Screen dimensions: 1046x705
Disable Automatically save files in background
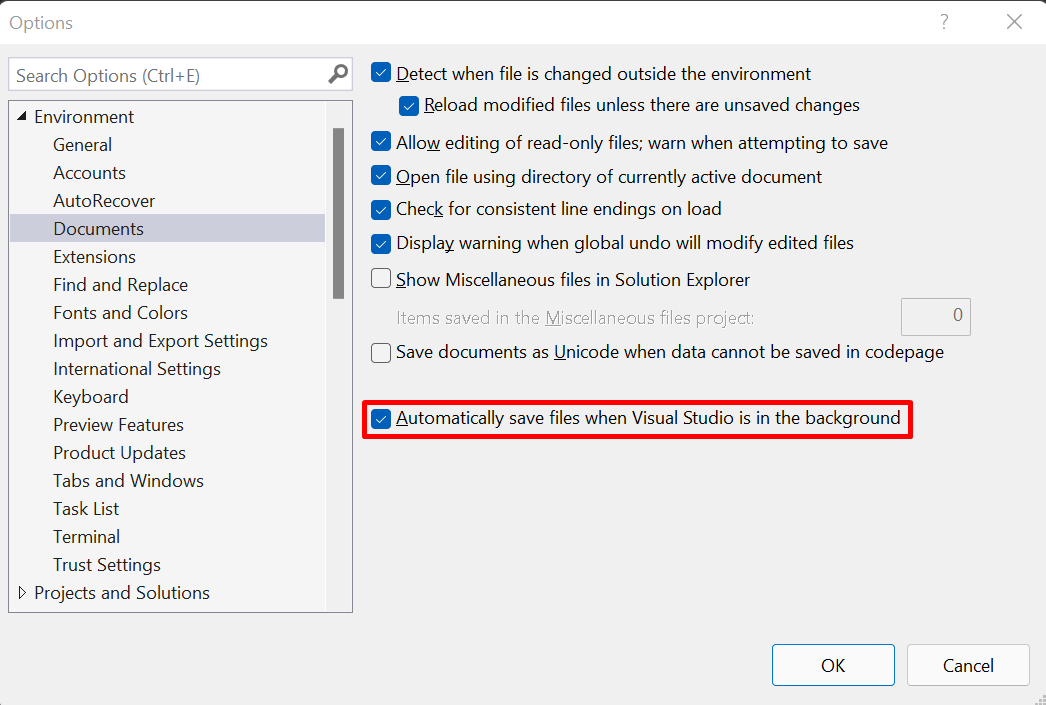[x=381, y=418]
